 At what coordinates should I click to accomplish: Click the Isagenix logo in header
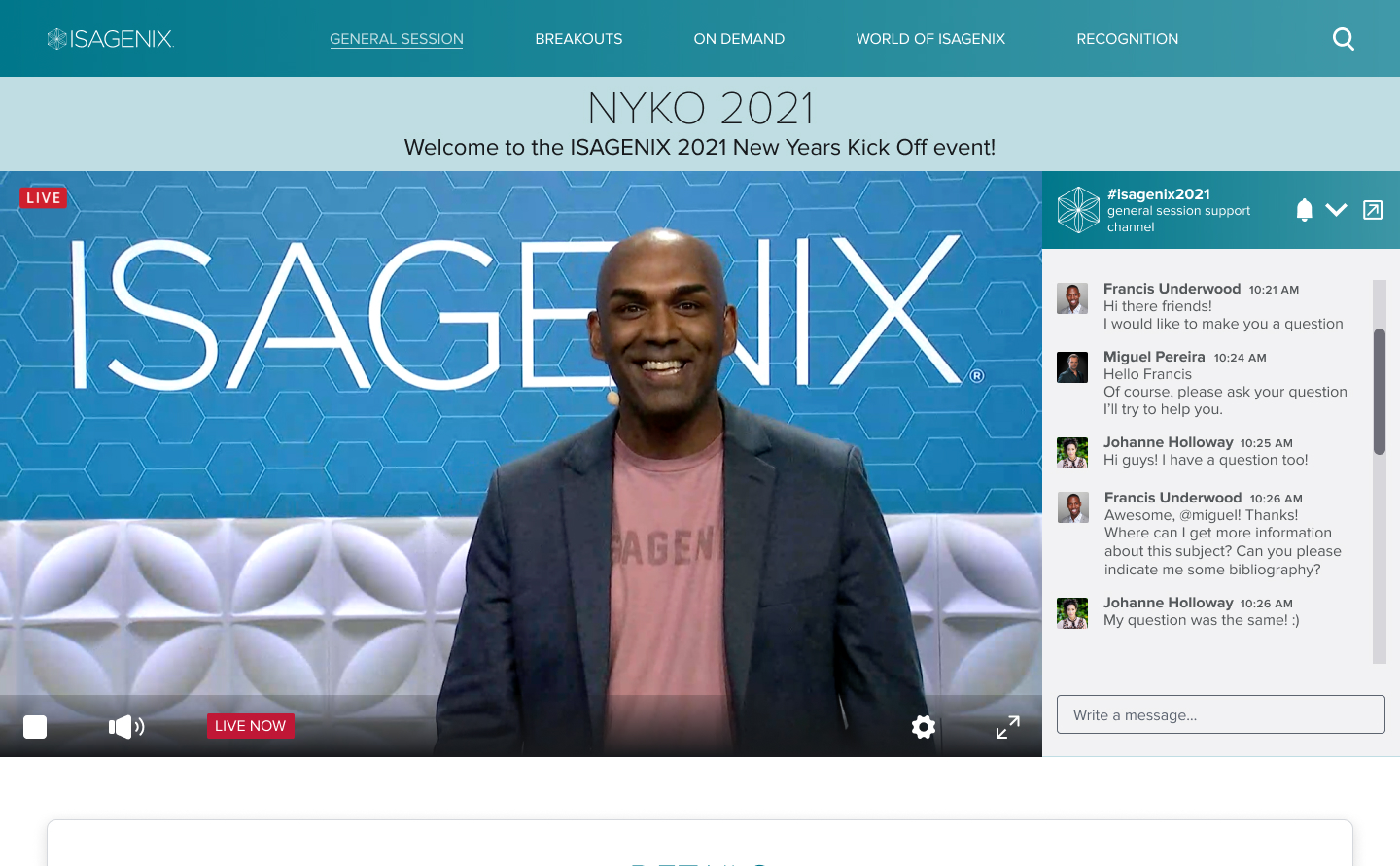click(110, 39)
